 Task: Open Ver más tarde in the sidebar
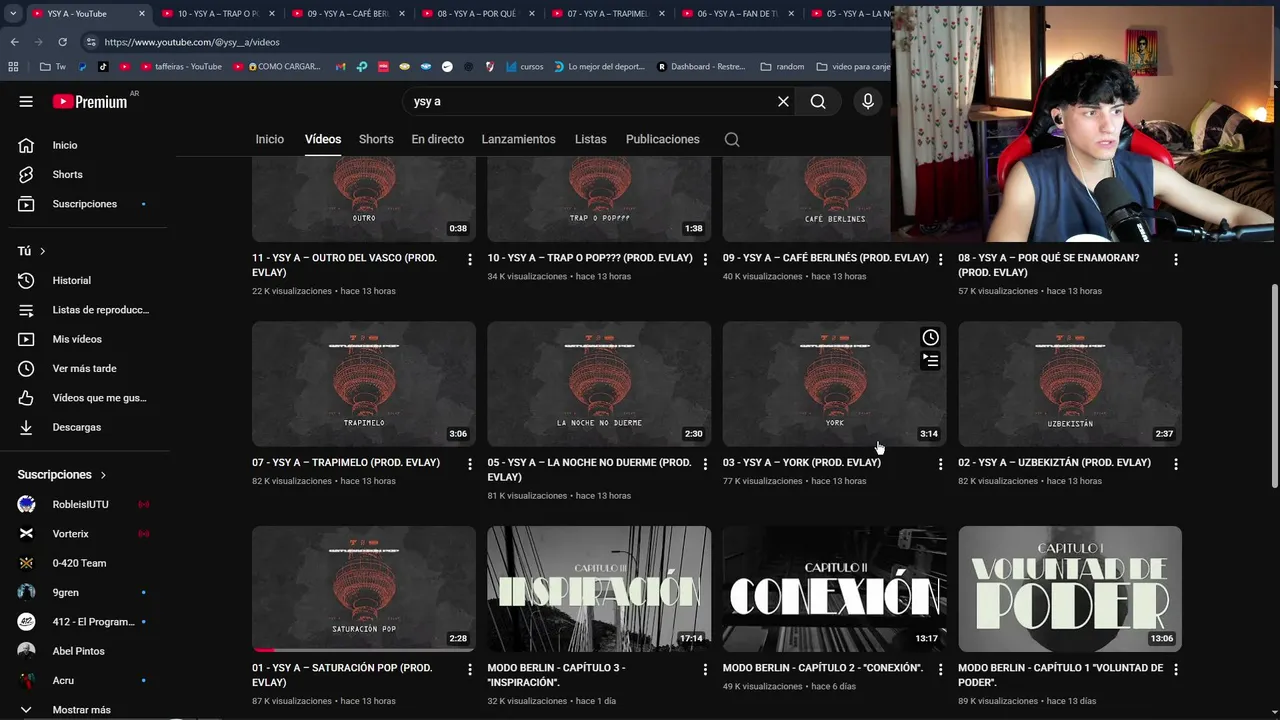pyautogui.click(x=85, y=368)
